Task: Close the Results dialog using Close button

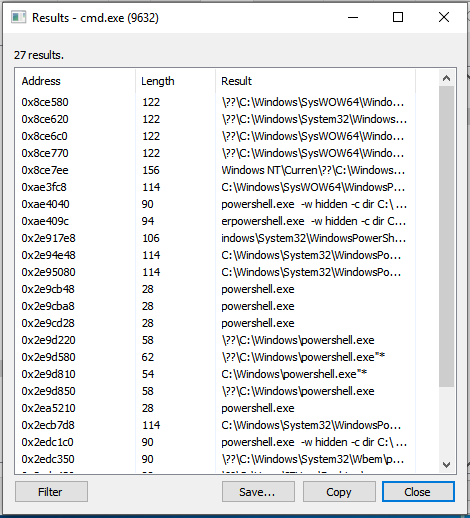Action: click(418, 492)
